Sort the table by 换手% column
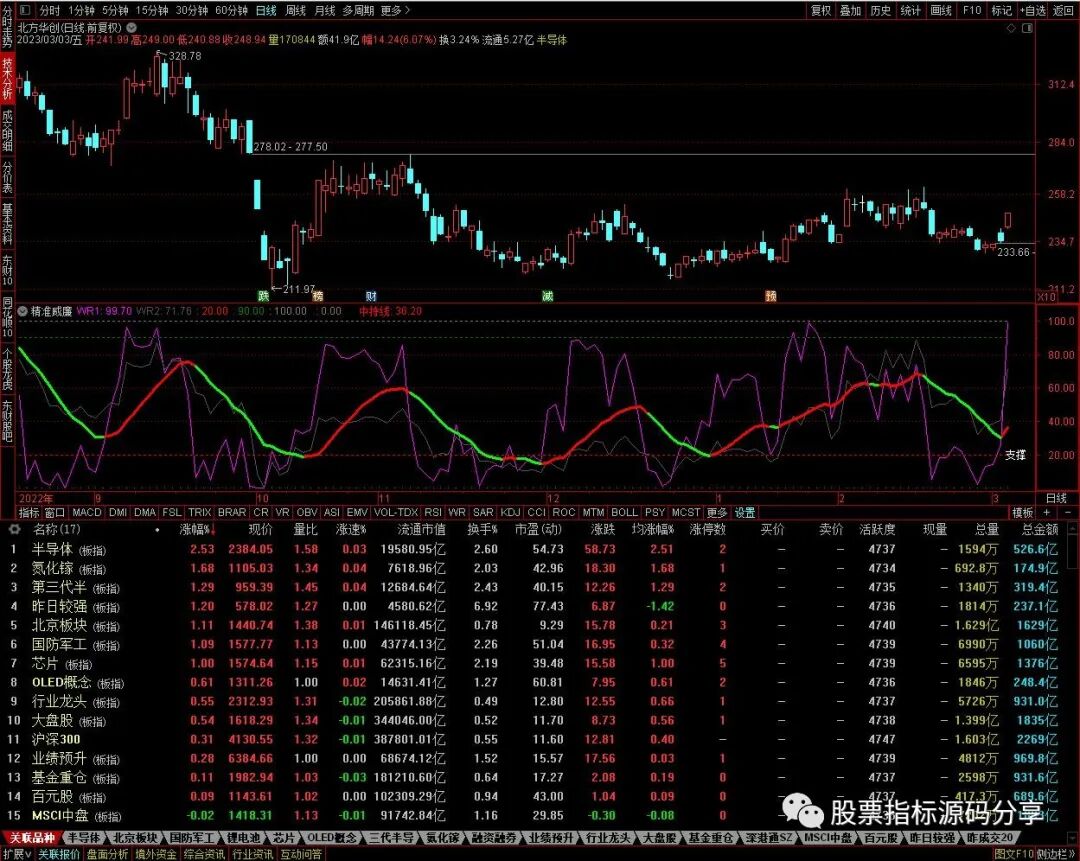Image resolution: width=1080 pixels, height=861 pixels. tap(482, 529)
